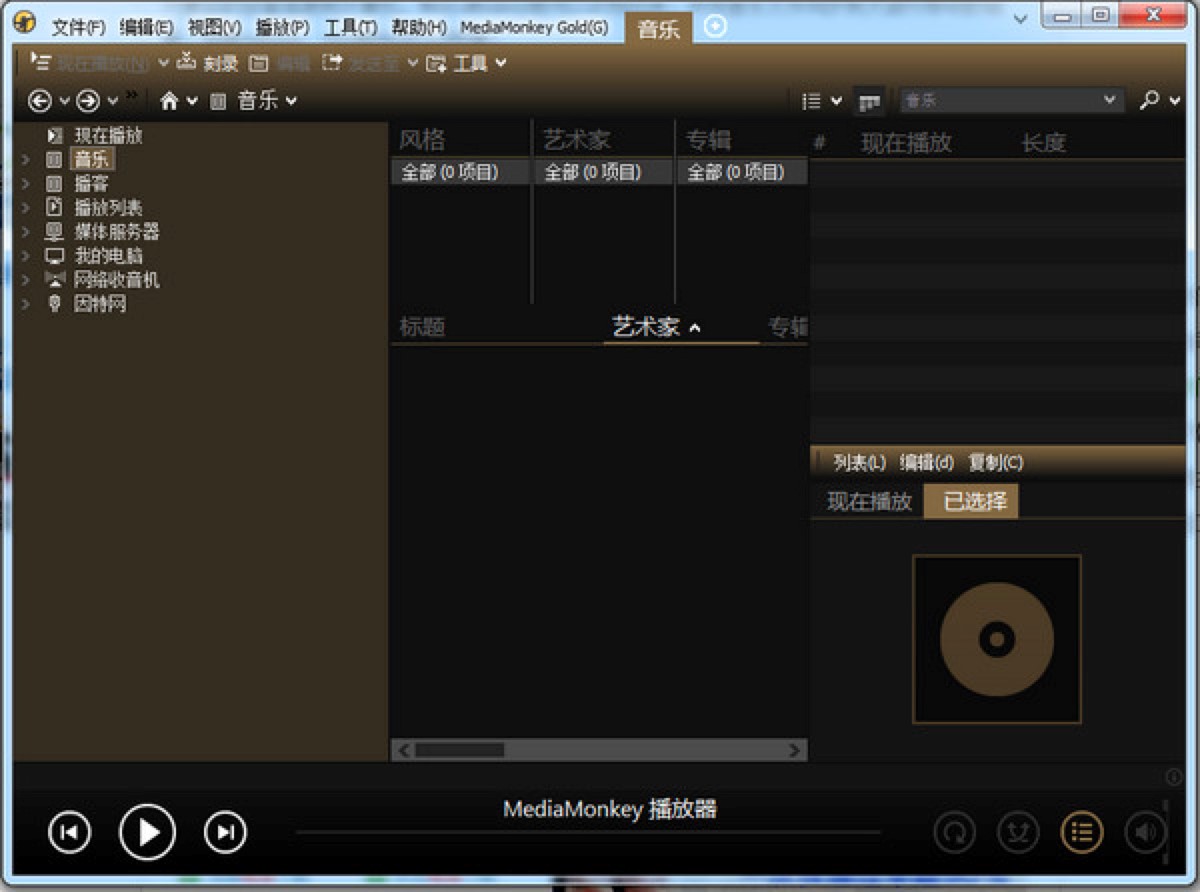Open the 文件(F) menu

point(78,27)
